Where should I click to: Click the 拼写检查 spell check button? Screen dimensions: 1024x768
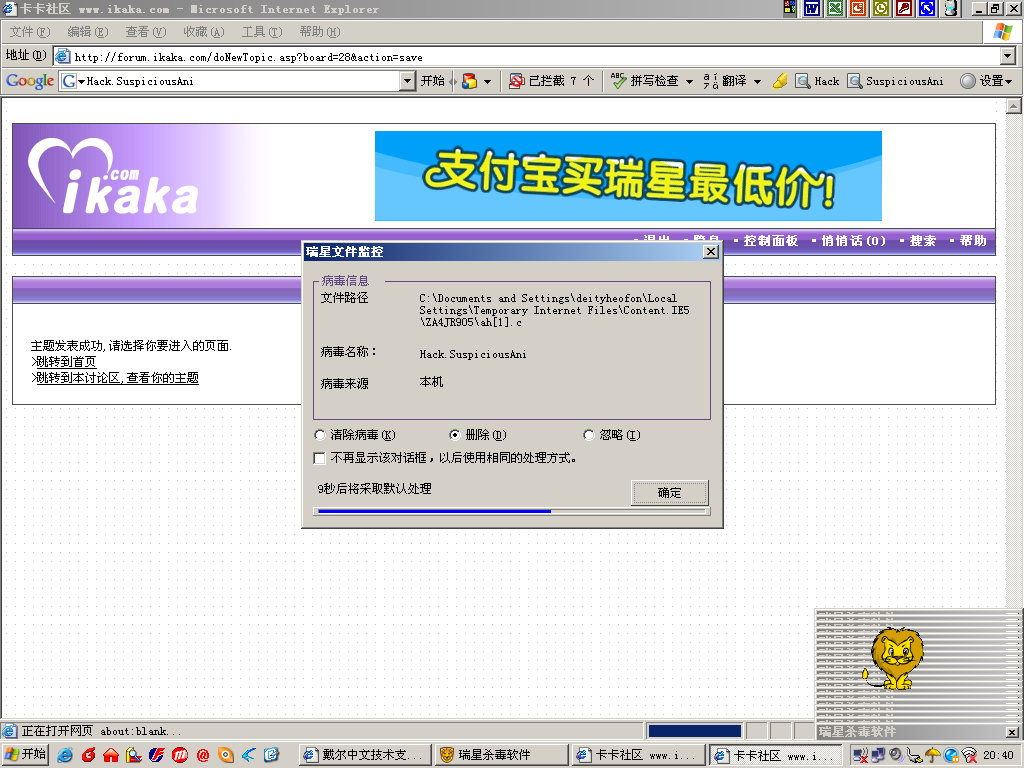[645, 81]
